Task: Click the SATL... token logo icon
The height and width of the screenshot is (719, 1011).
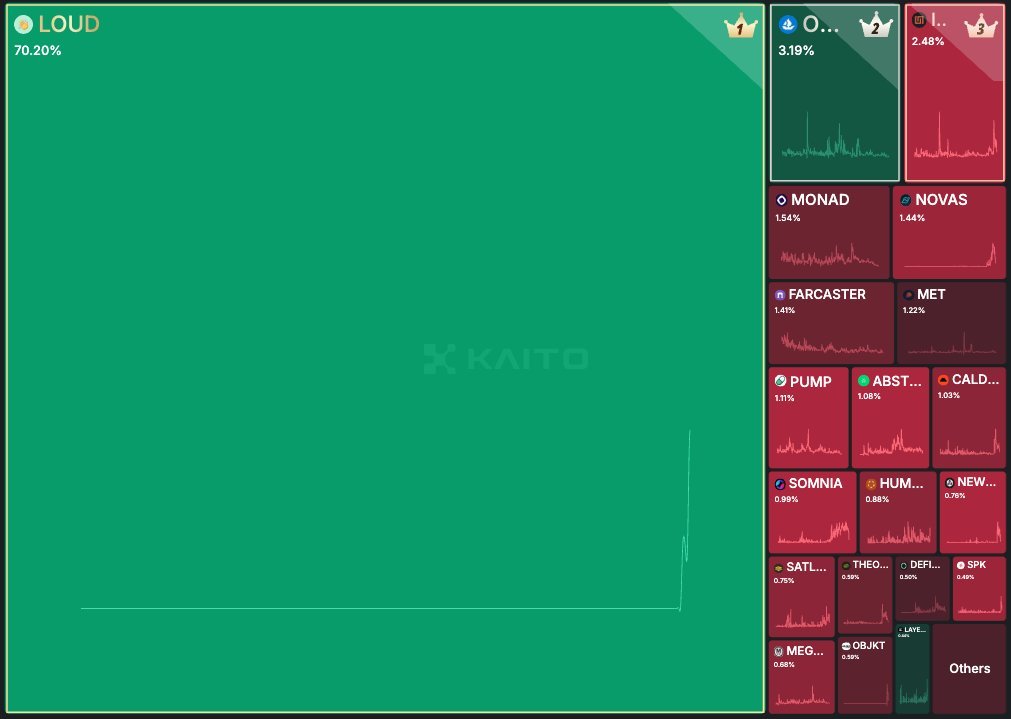Action: (x=778, y=568)
